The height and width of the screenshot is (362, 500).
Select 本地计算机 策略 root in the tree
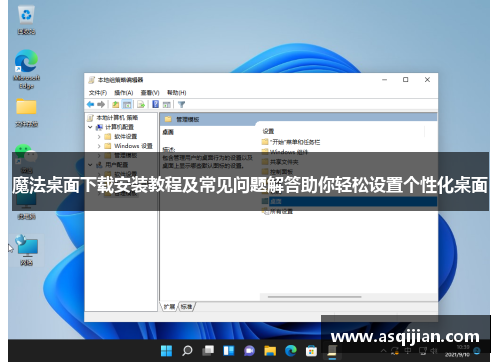(x=117, y=118)
